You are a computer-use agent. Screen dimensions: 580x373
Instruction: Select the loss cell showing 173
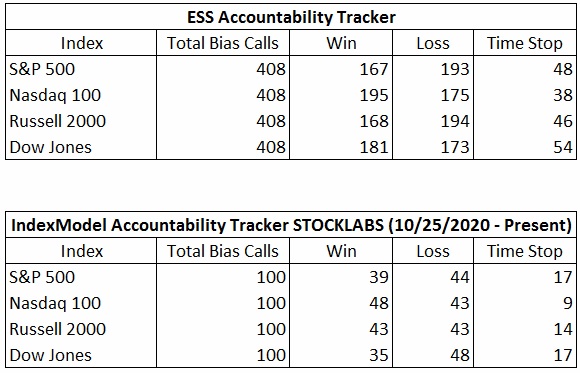tap(433, 147)
